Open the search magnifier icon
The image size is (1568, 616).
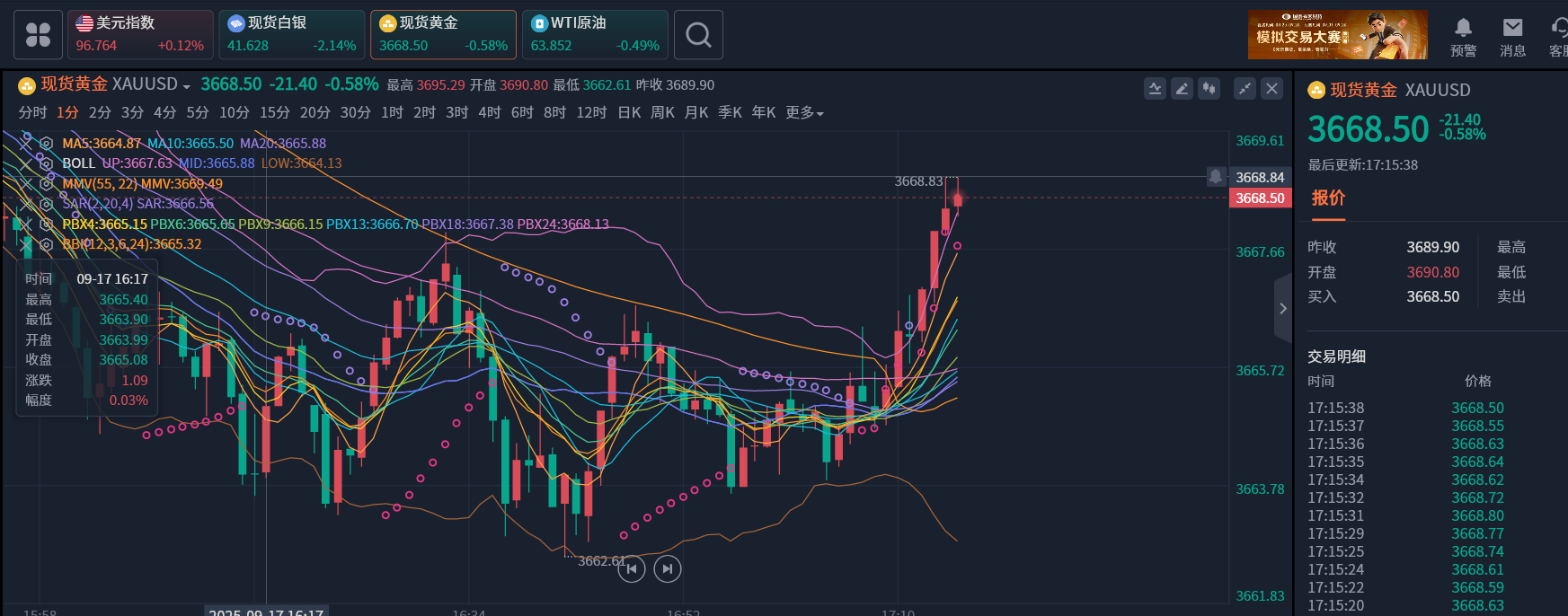pos(698,35)
